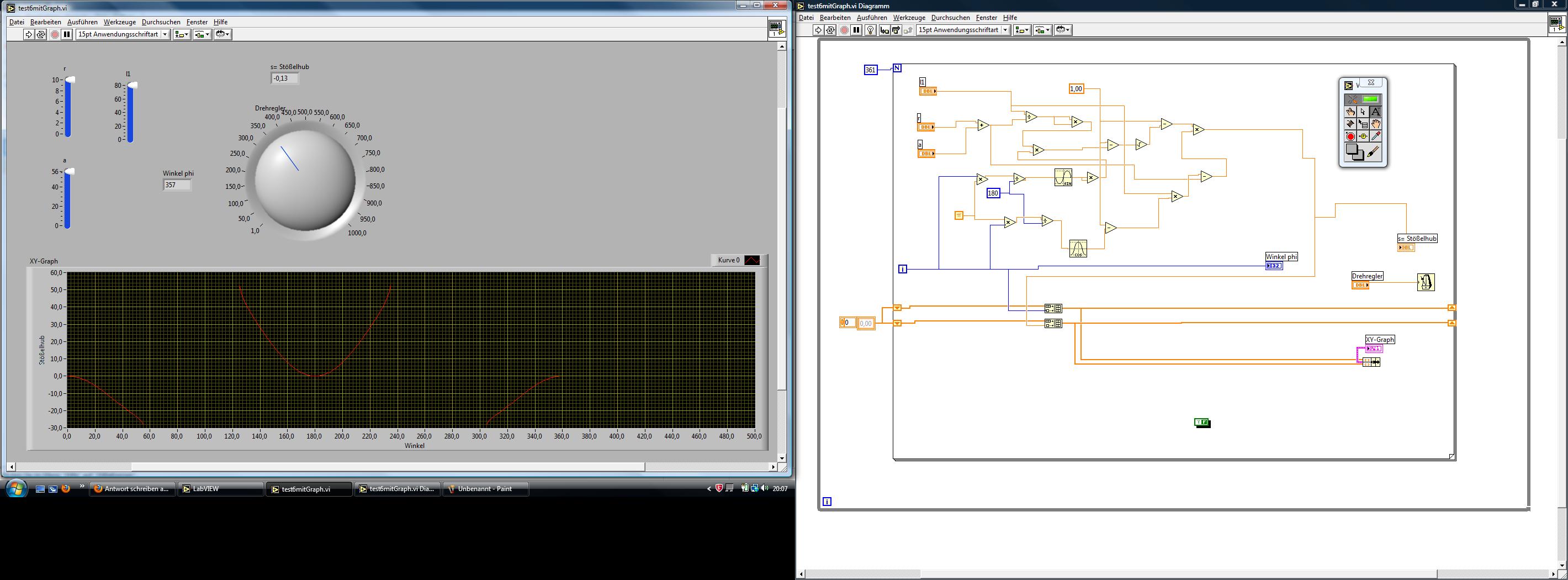
Task: Select the text labeling tool
Action: click(1376, 112)
